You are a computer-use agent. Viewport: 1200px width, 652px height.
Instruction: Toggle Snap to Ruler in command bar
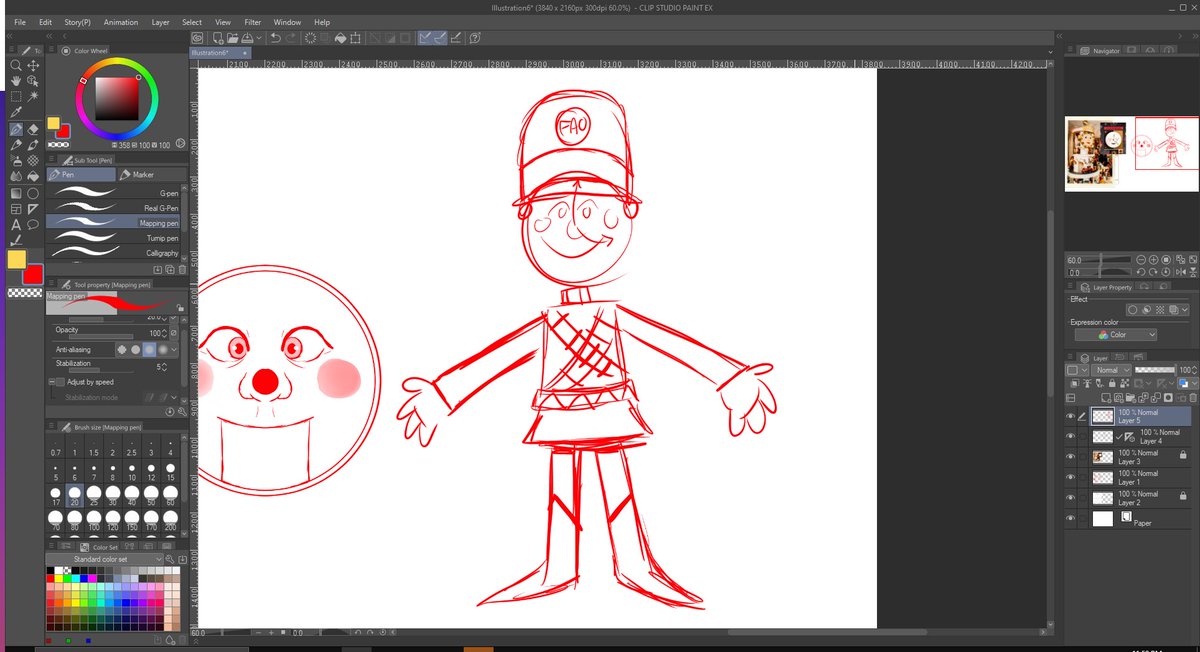tap(425, 38)
